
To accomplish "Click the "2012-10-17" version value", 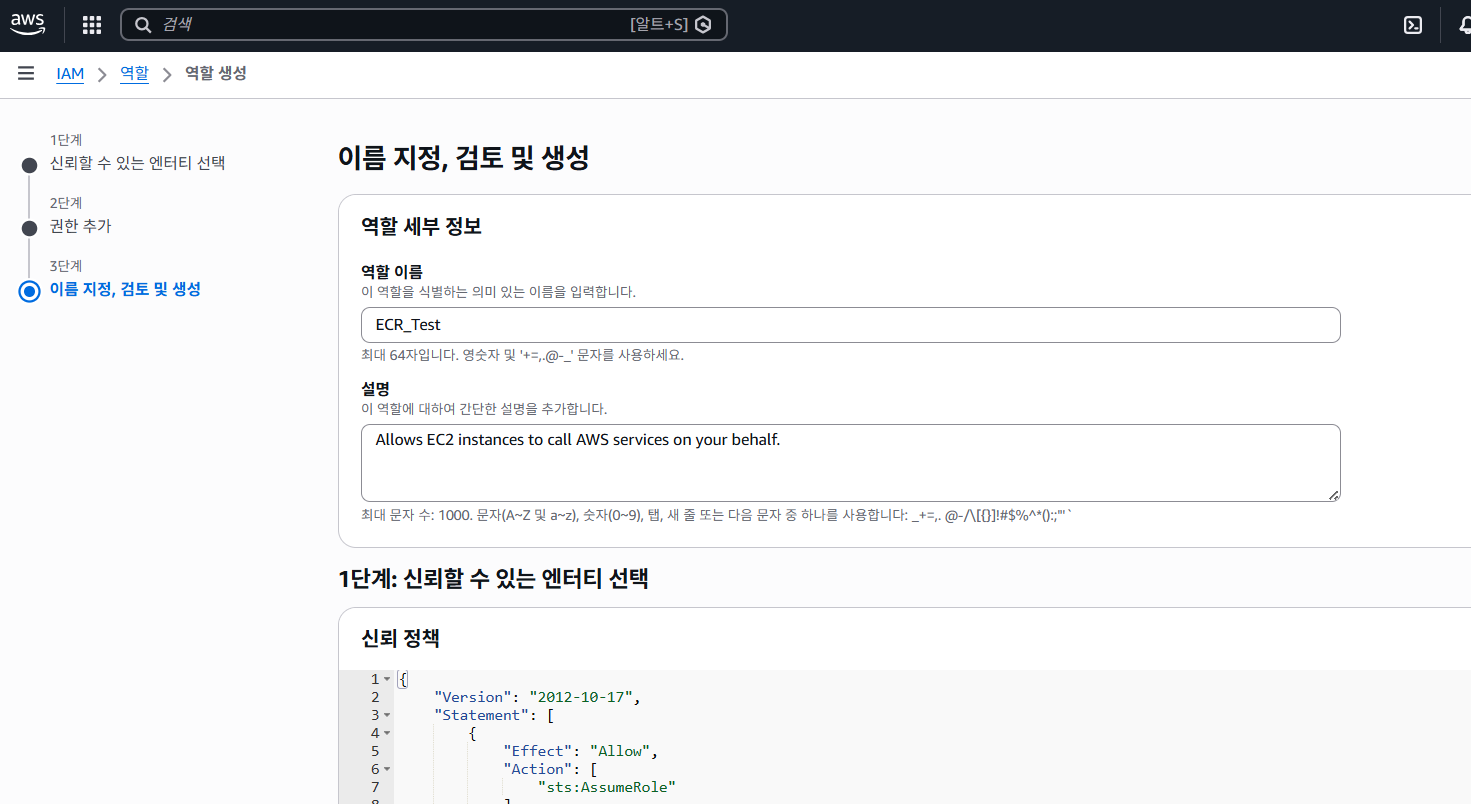I will [583, 697].
